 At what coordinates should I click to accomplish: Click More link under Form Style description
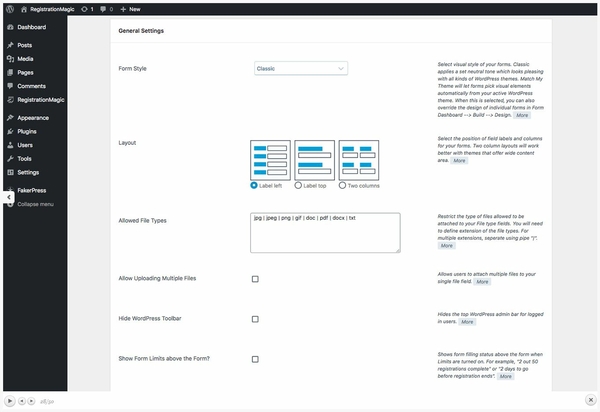coord(522,115)
